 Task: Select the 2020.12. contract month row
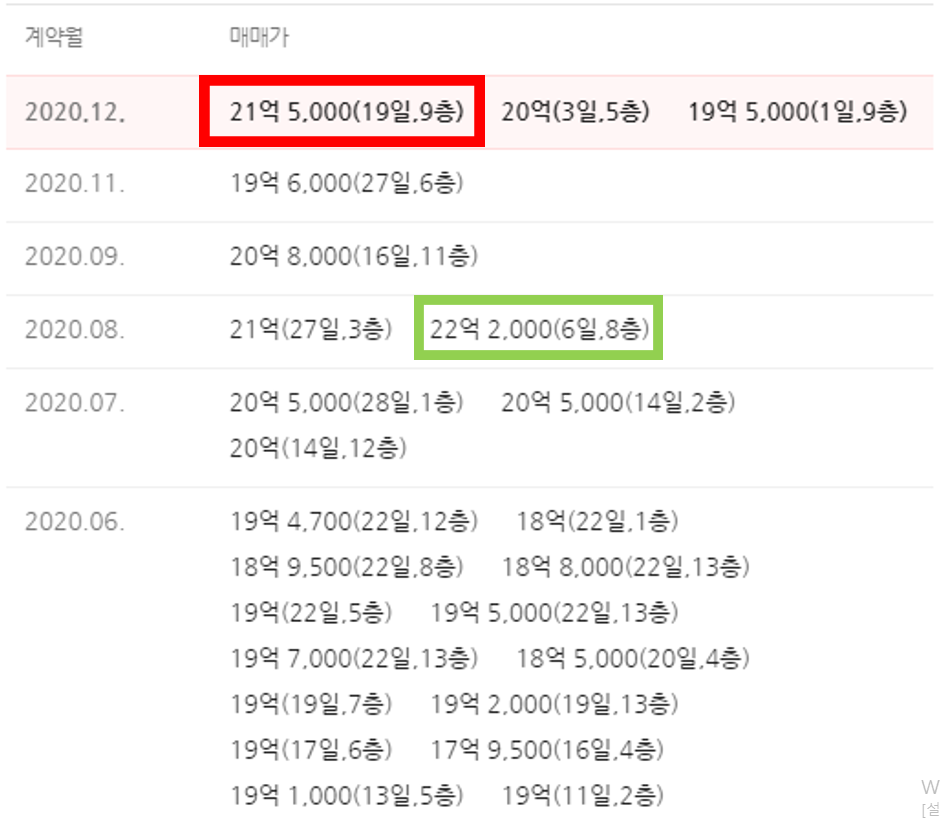(x=469, y=112)
